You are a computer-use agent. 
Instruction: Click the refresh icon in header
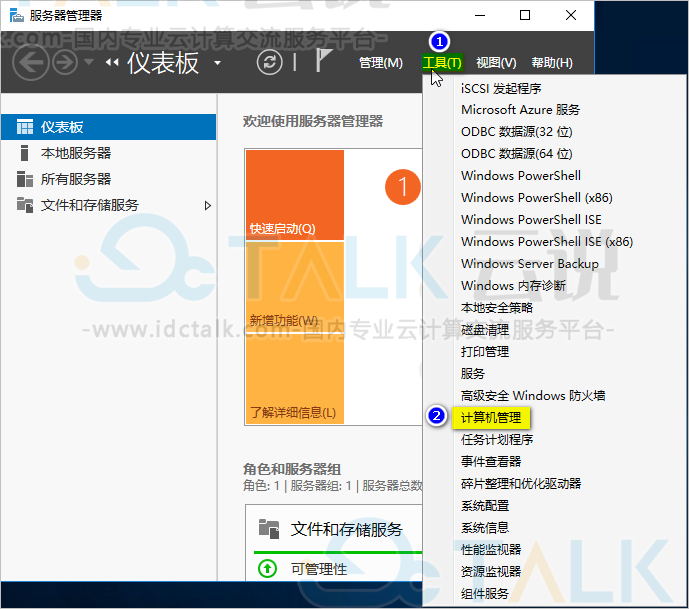[269, 62]
